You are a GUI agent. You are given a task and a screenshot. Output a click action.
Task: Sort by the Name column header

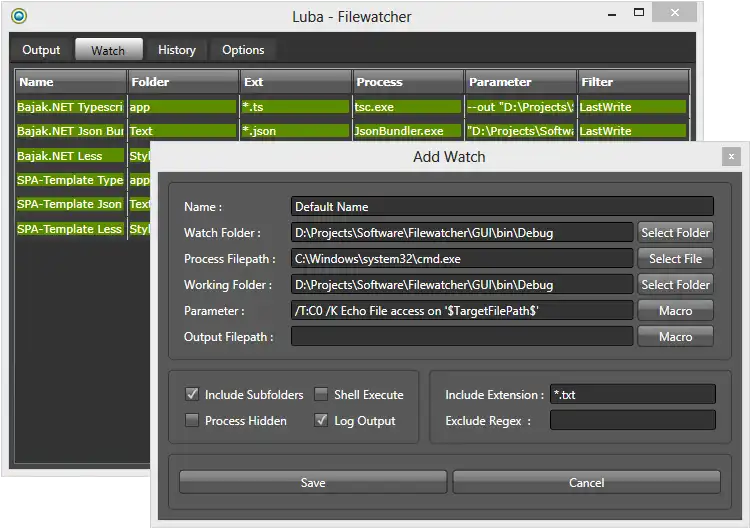click(x=71, y=81)
